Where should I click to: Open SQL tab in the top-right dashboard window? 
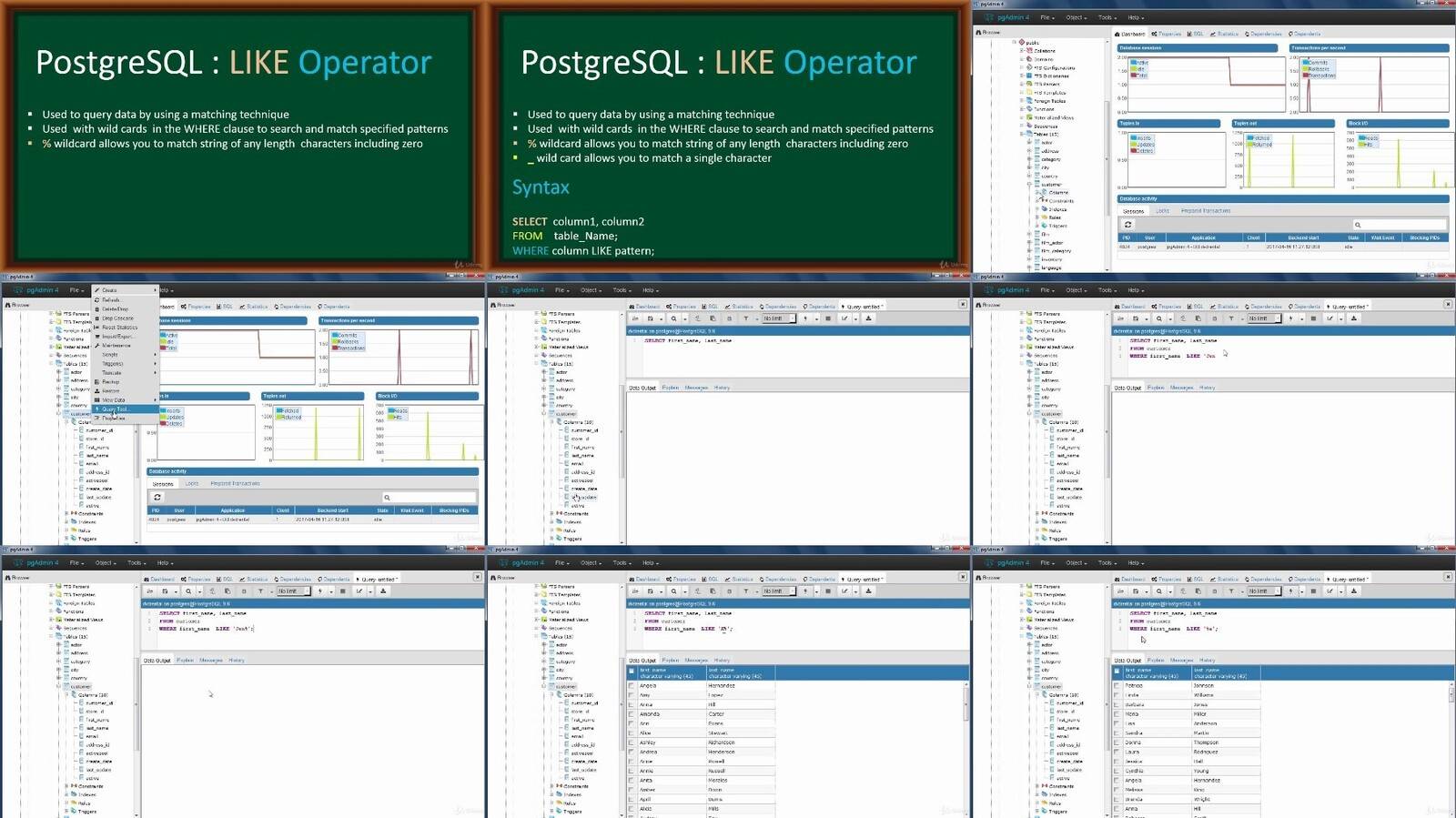1196,34
